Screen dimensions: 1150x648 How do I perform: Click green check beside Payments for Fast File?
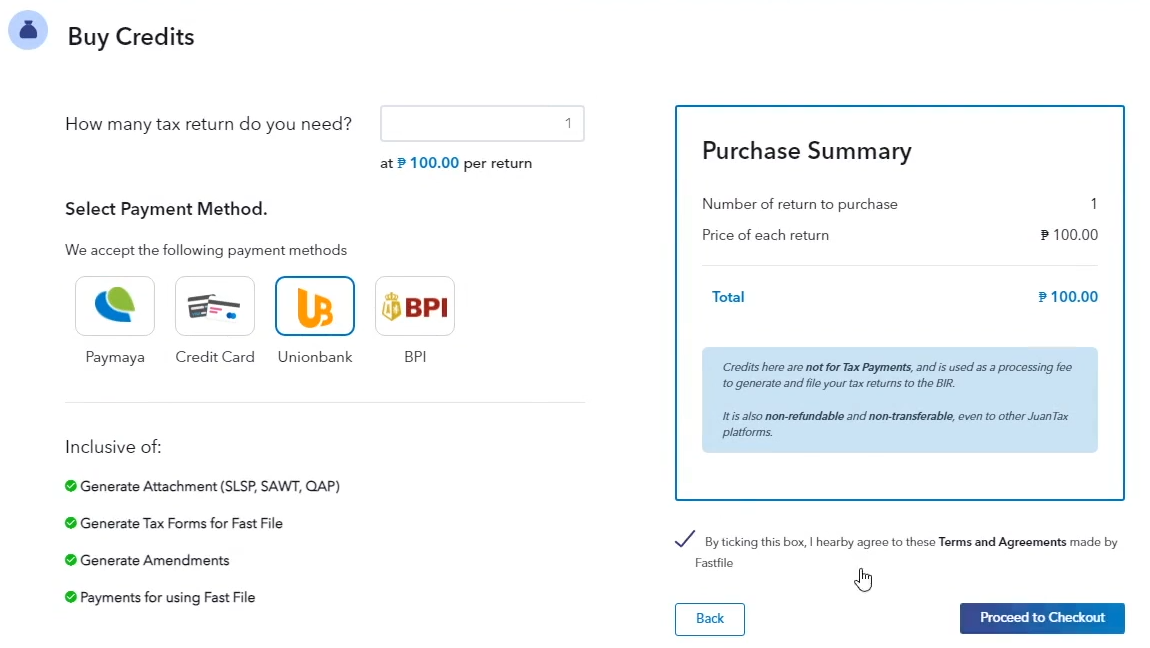71,597
